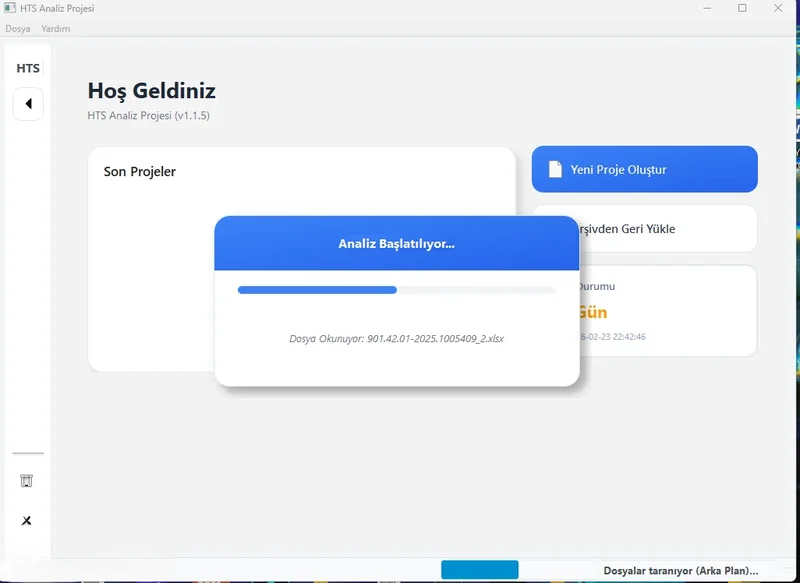This screenshot has height=583, width=800.
Task: Collapse the sidebar with the back arrow
Action: [28, 103]
